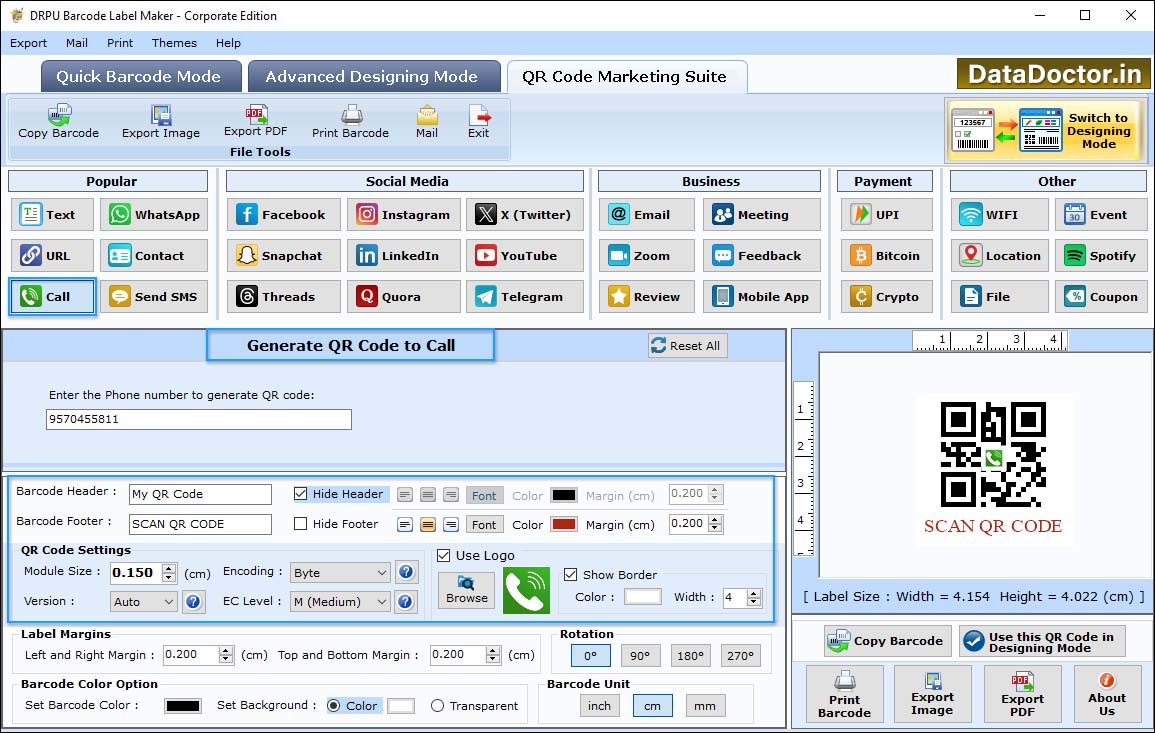
Task: Open help for the EC Level setting
Action: (405, 601)
